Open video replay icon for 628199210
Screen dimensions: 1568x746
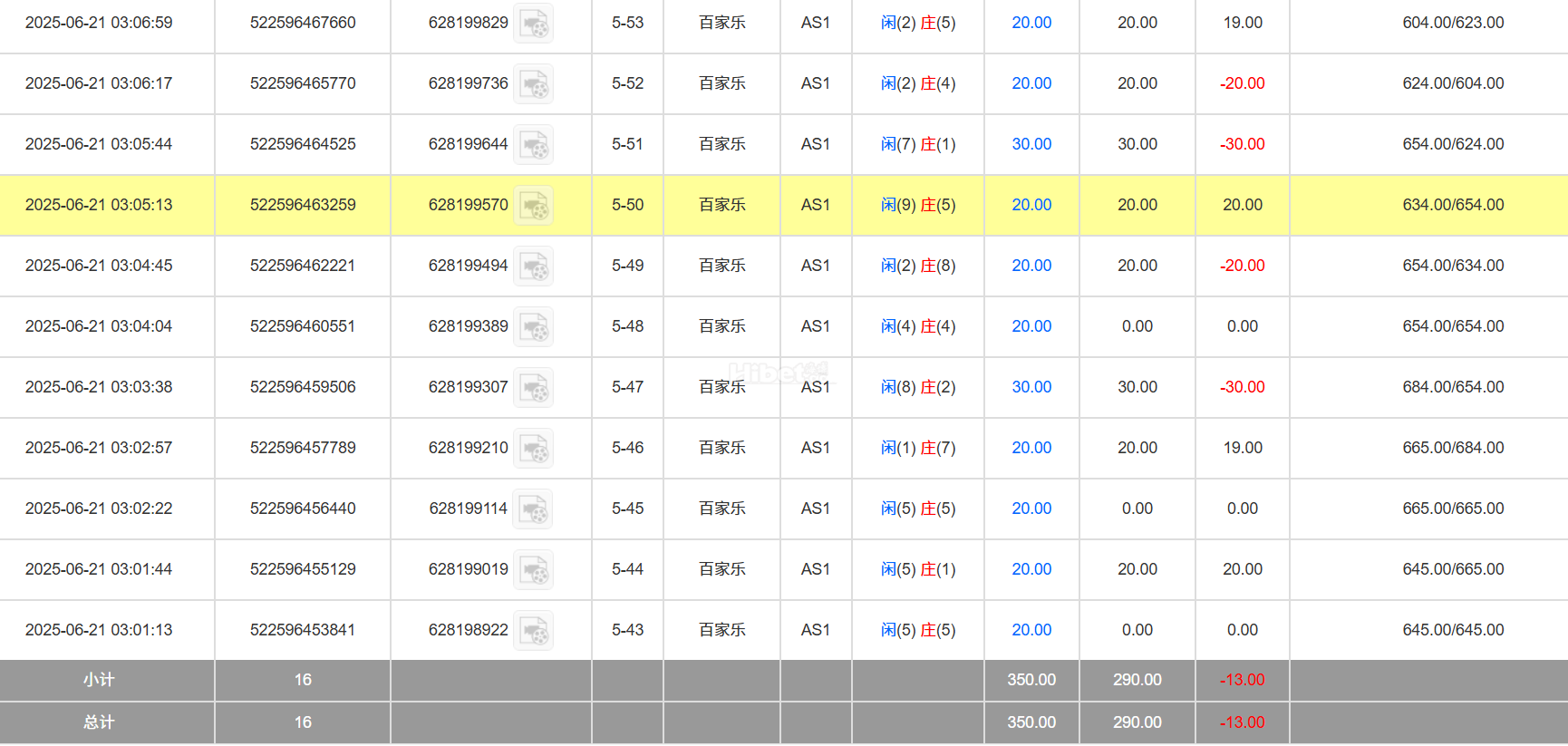tap(534, 449)
